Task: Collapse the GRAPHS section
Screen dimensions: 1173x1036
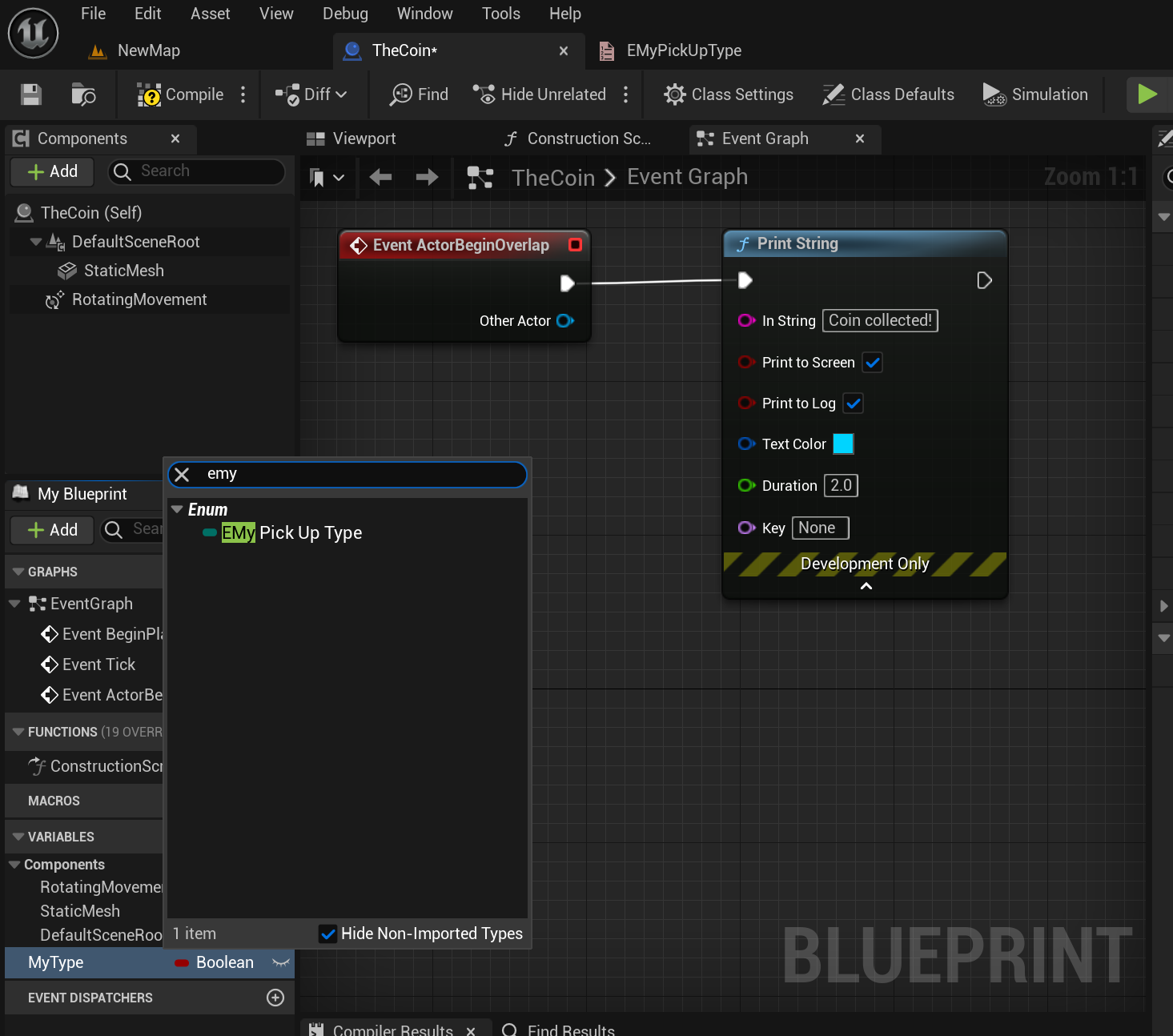Action: (18, 572)
